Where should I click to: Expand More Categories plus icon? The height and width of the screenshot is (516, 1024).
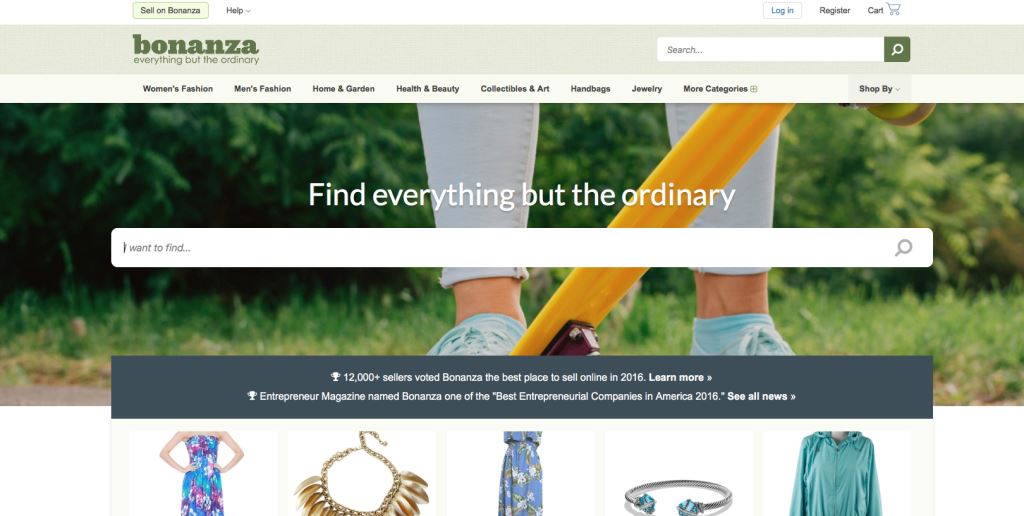click(x=754, y=89)
